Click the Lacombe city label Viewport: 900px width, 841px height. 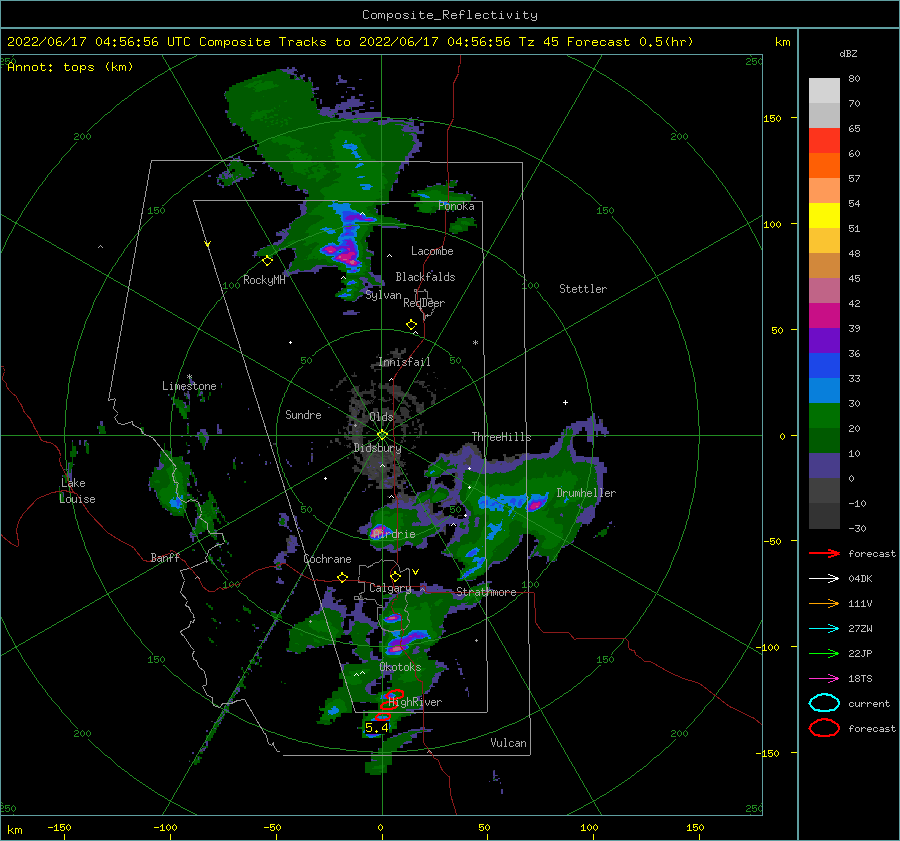coord(432,251)
